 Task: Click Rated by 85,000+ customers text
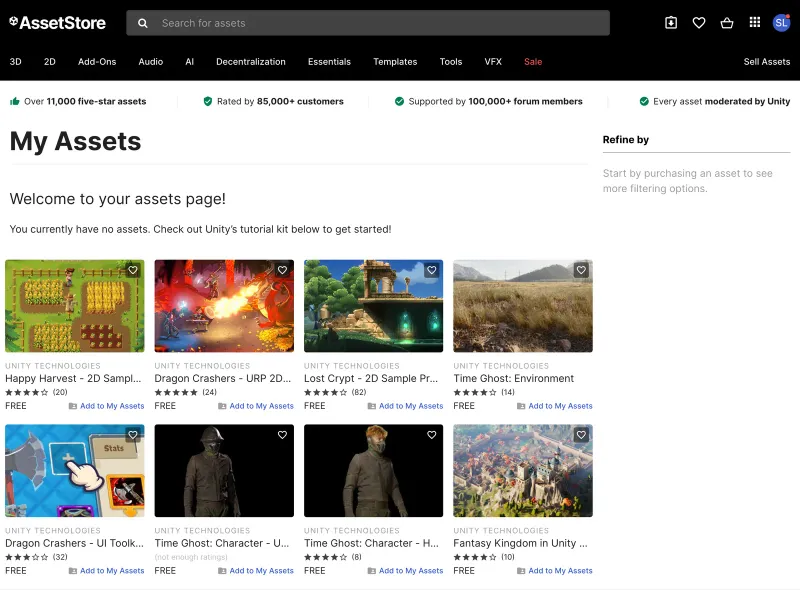(280, 102)
